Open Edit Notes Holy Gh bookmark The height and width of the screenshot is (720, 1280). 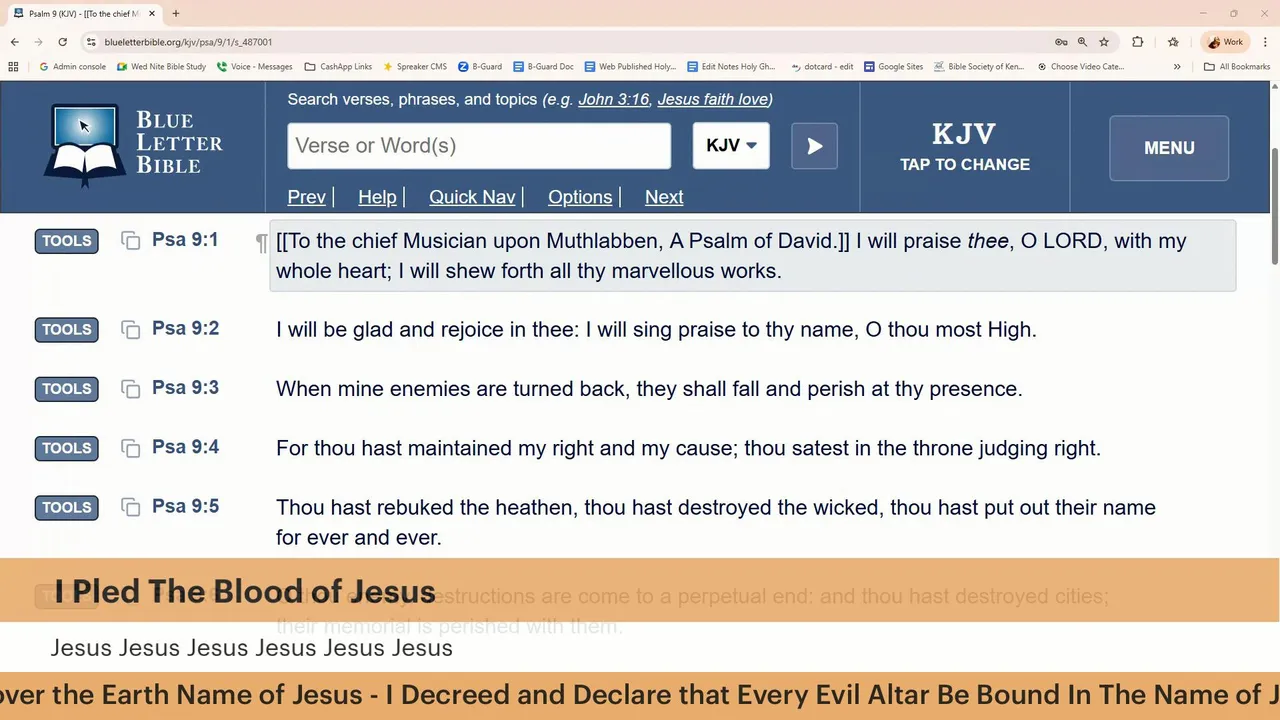point(731,67)
